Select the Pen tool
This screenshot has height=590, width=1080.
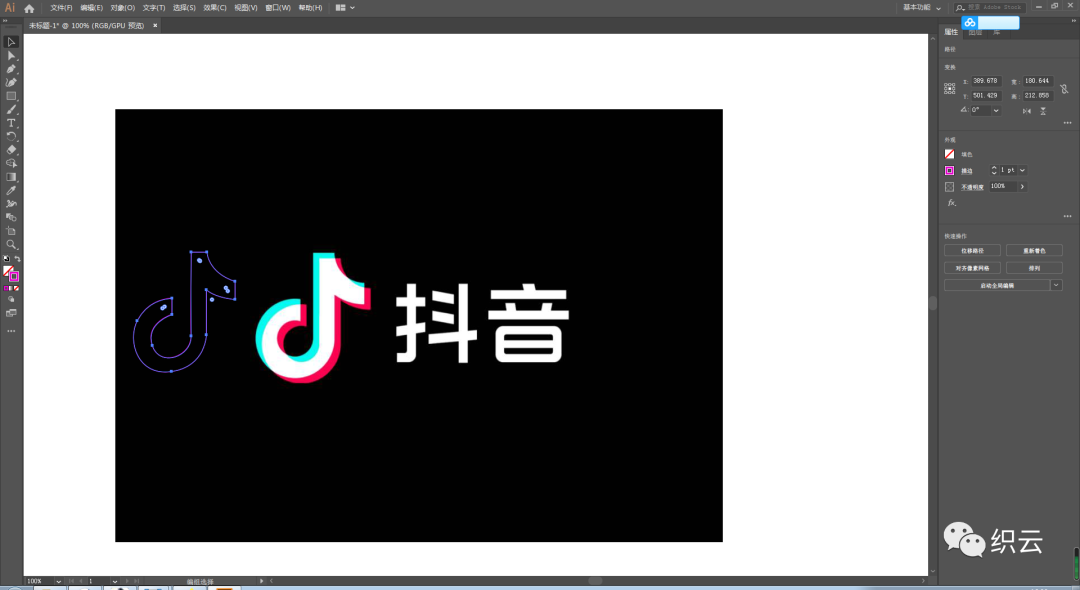(11, 69)
